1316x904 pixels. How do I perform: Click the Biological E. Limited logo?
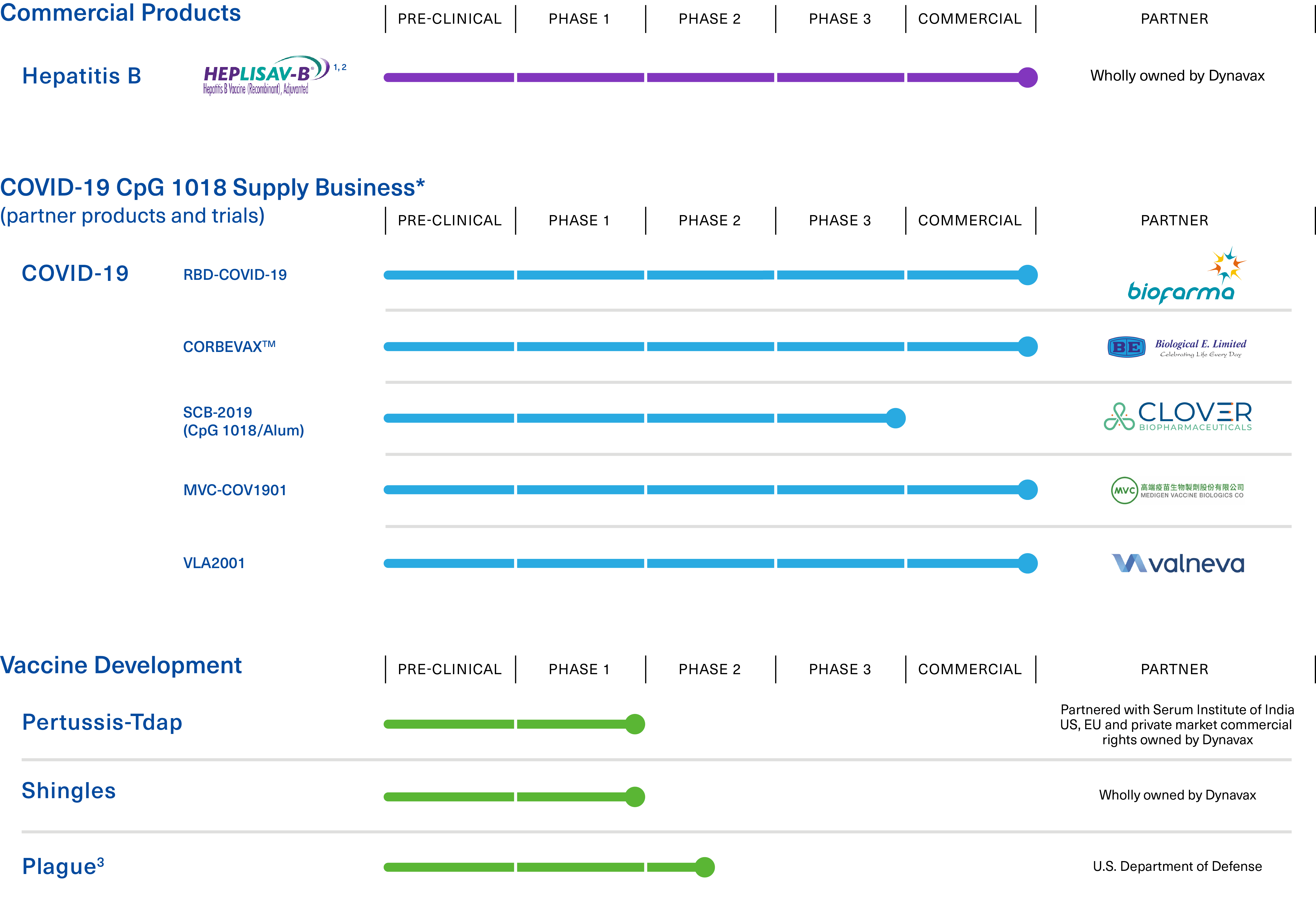(1177, 347)
